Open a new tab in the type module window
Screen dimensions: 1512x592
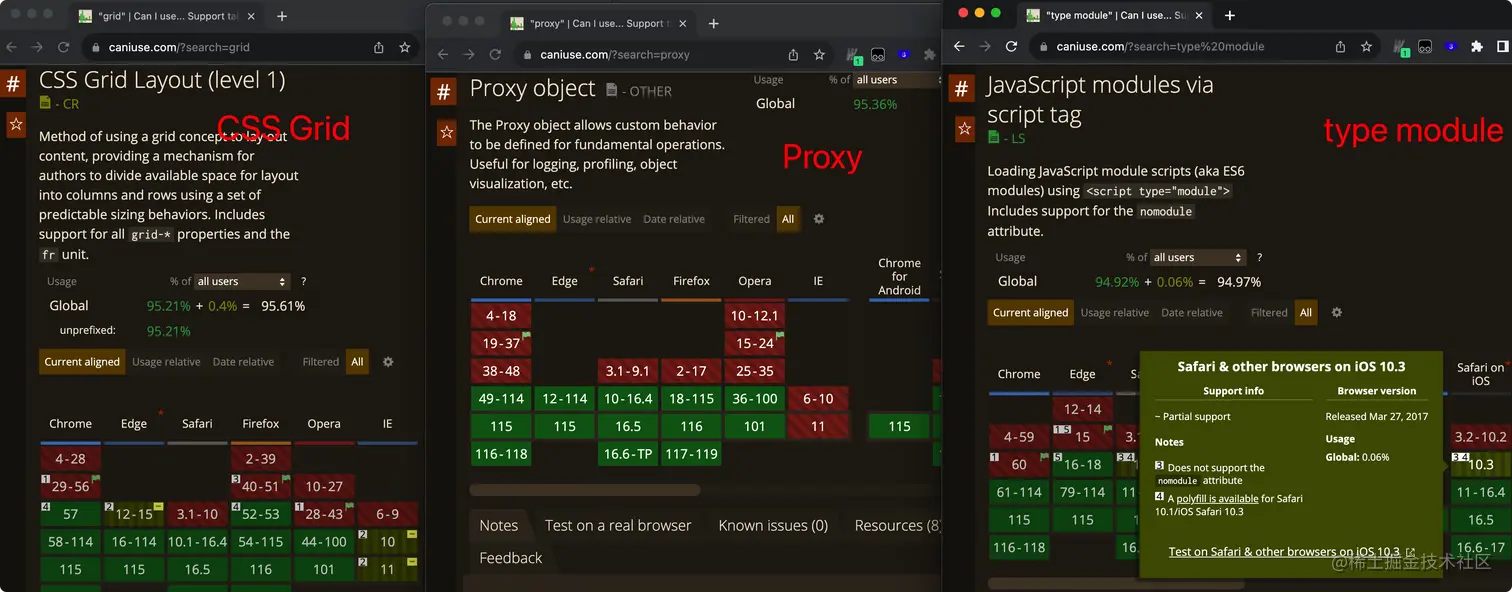point(1230,15)
